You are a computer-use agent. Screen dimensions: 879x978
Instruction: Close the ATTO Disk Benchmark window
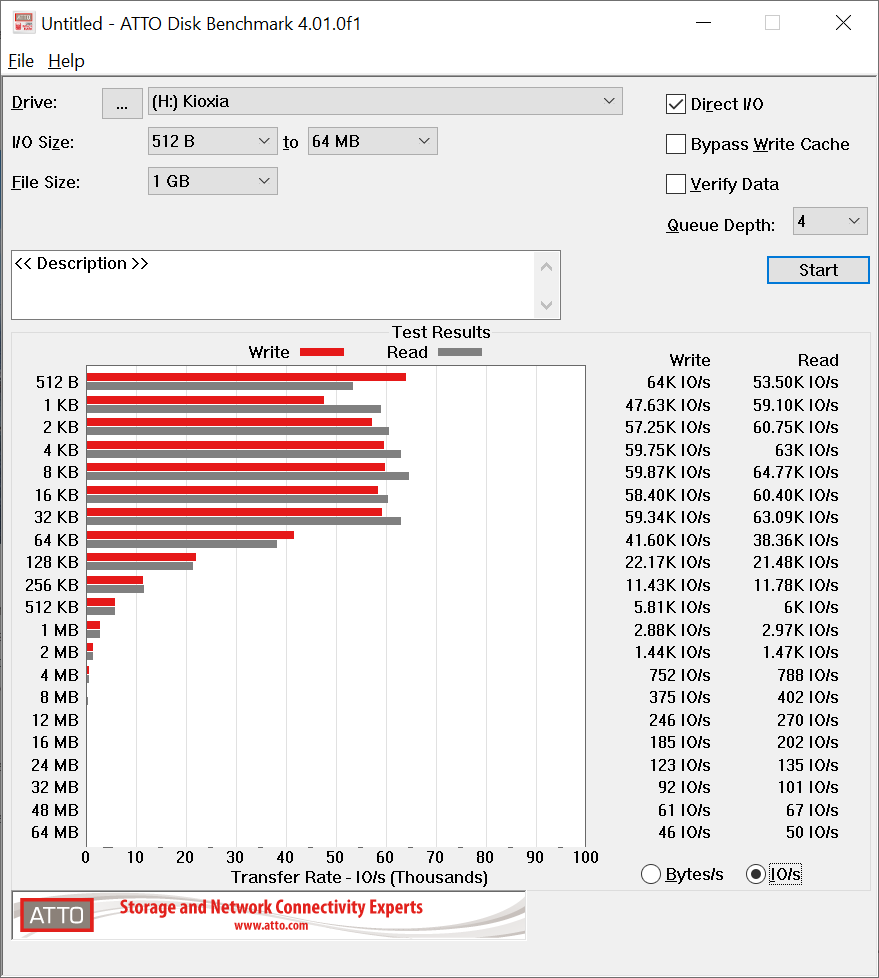pos(843,23)
